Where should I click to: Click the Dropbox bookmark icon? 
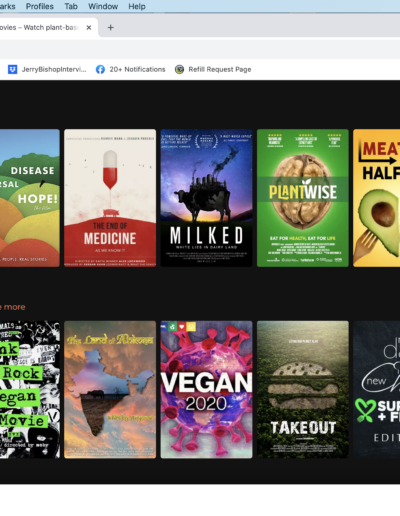point(13,69)
